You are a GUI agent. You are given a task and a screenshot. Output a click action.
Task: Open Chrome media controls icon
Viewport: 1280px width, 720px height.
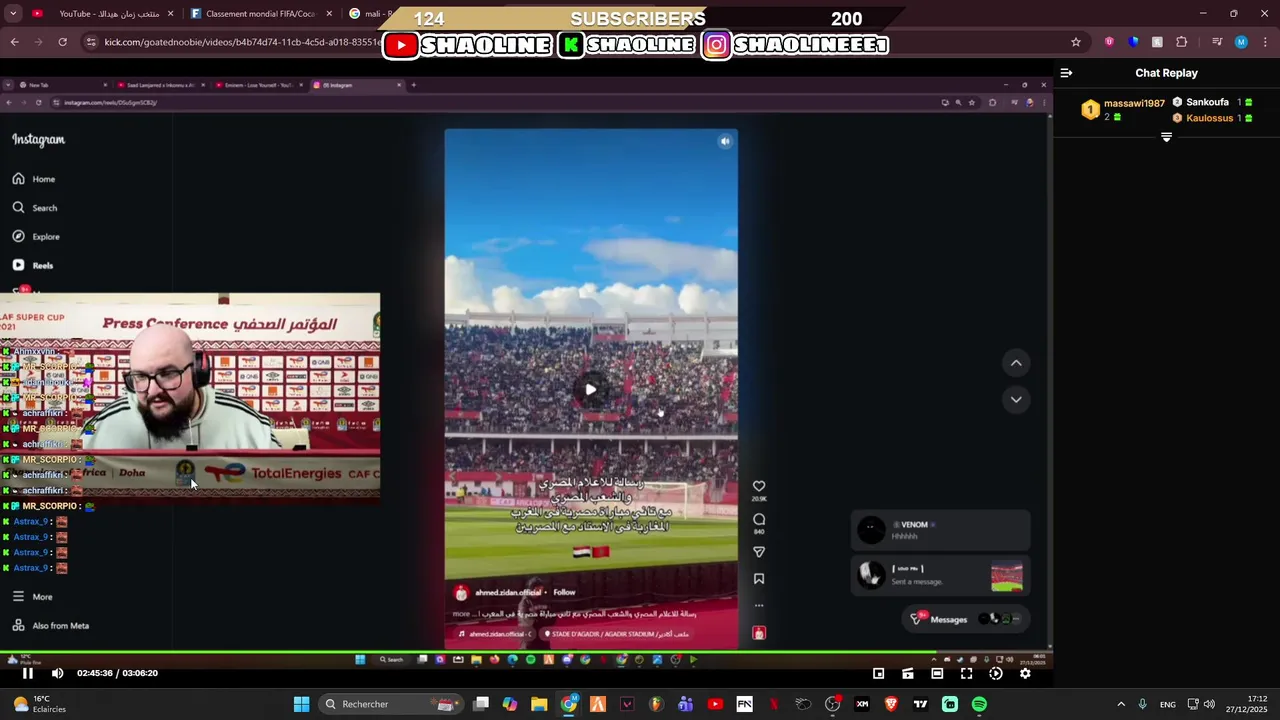pyautogui.click(x=1217, y=42)
